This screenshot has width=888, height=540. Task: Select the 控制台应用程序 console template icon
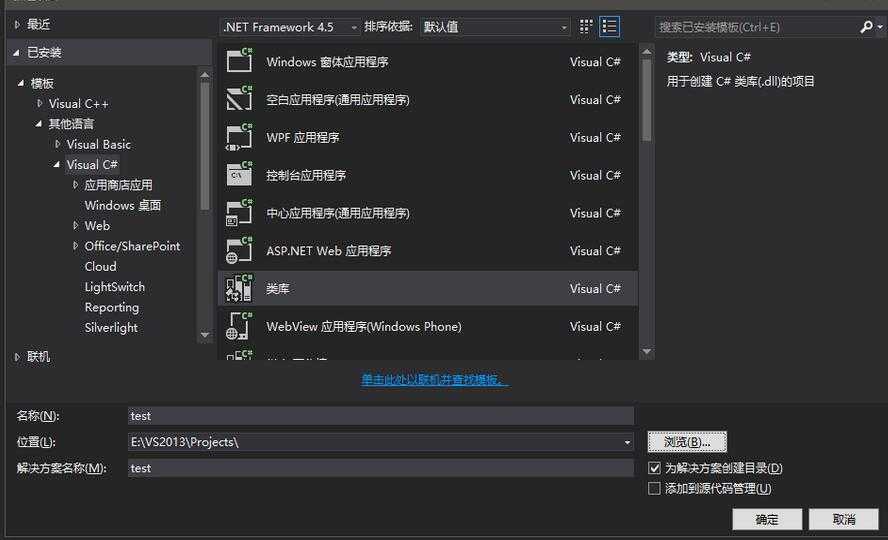tap(239, 174)
